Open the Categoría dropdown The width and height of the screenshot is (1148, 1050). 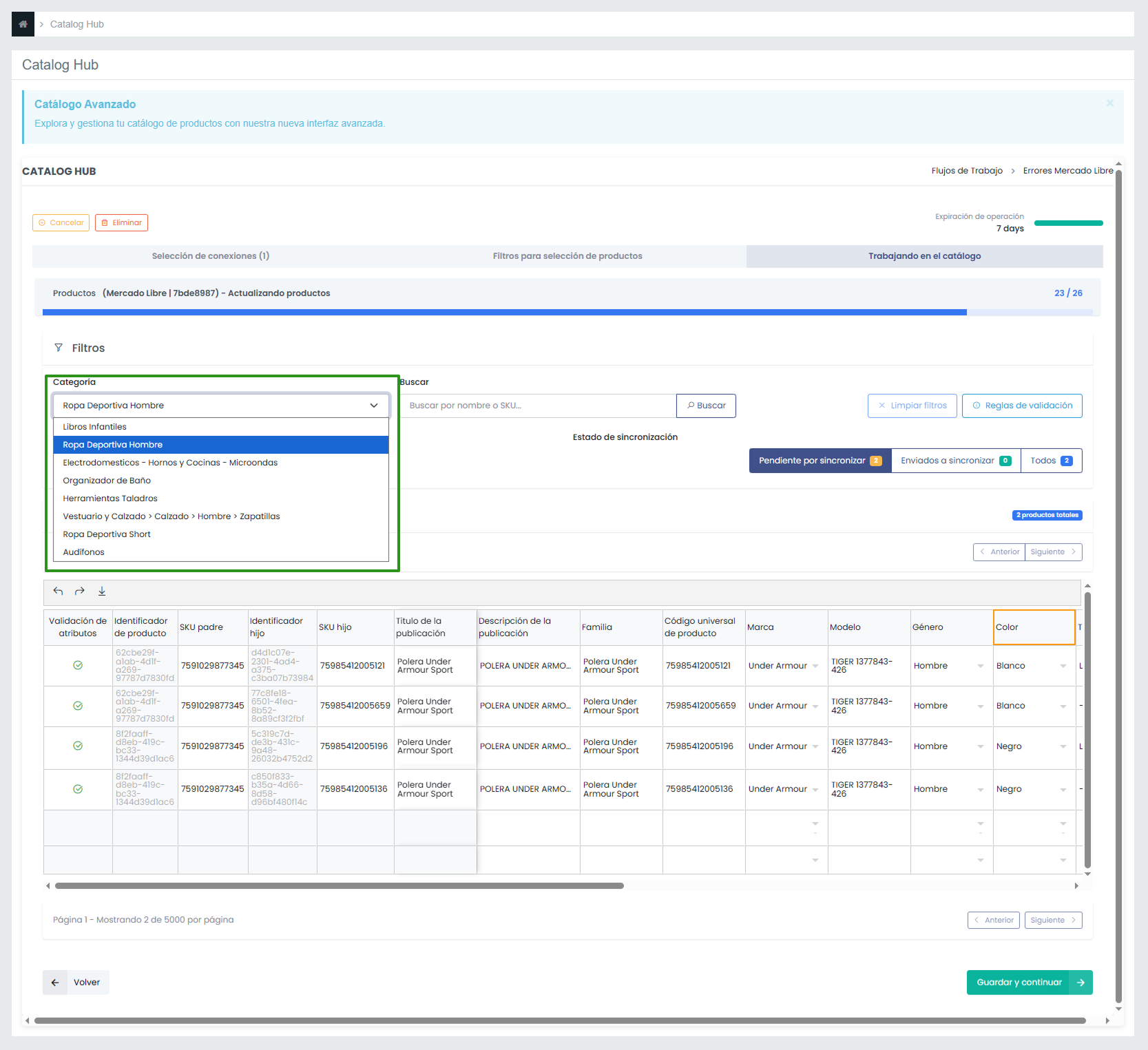tap(220, 406)
